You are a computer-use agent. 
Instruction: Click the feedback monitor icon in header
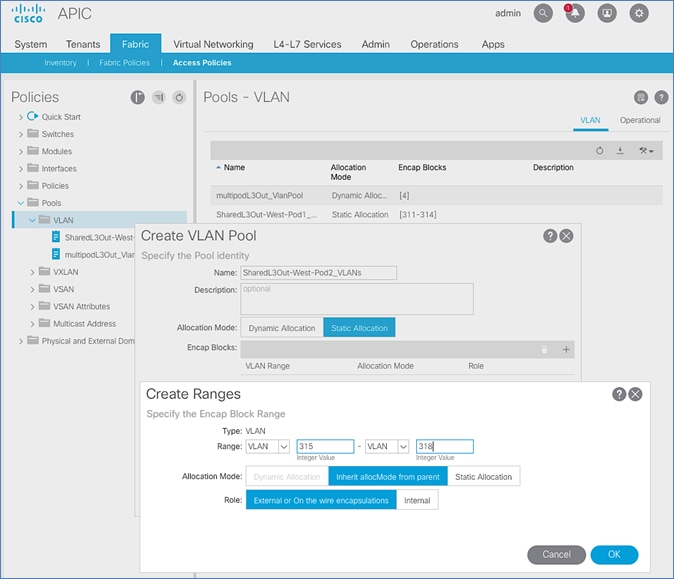607,13
